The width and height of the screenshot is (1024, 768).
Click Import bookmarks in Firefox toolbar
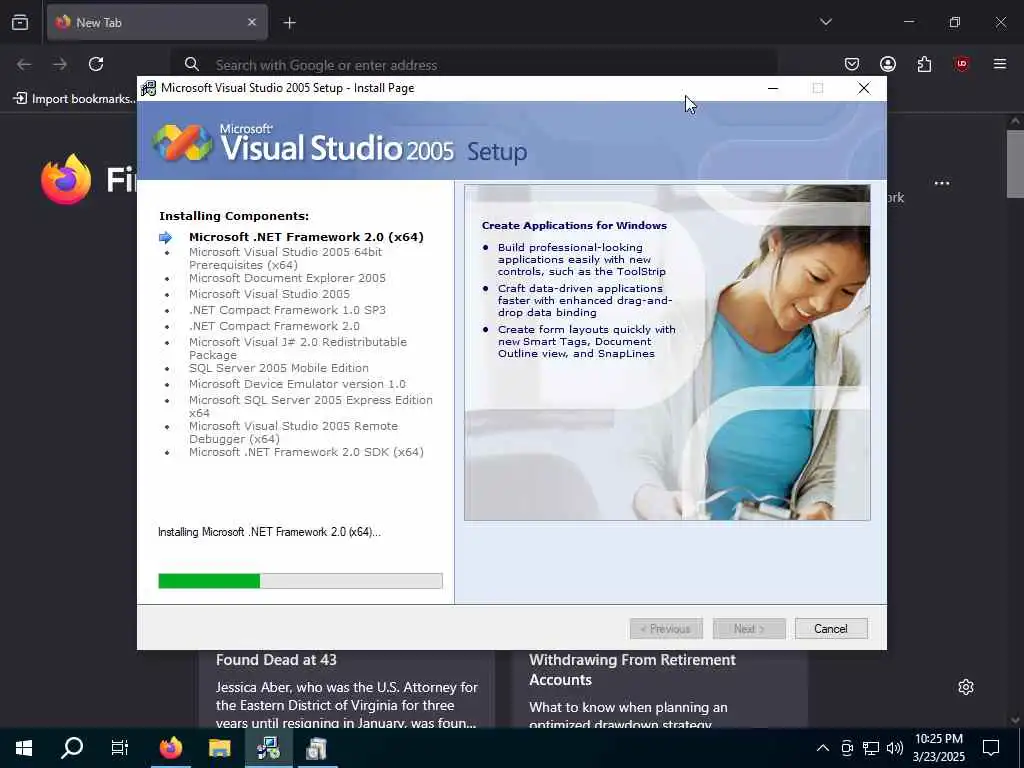(x=74, y=99)
